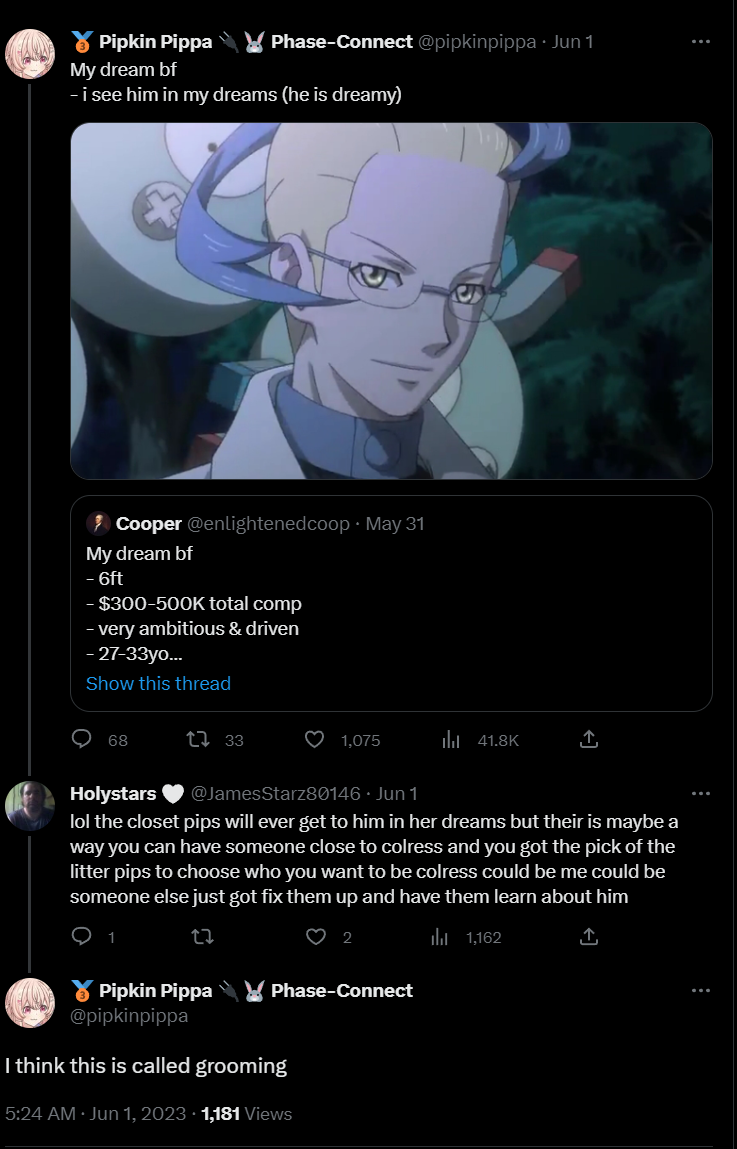Open the Colress anime image

[x=391, y=300]
